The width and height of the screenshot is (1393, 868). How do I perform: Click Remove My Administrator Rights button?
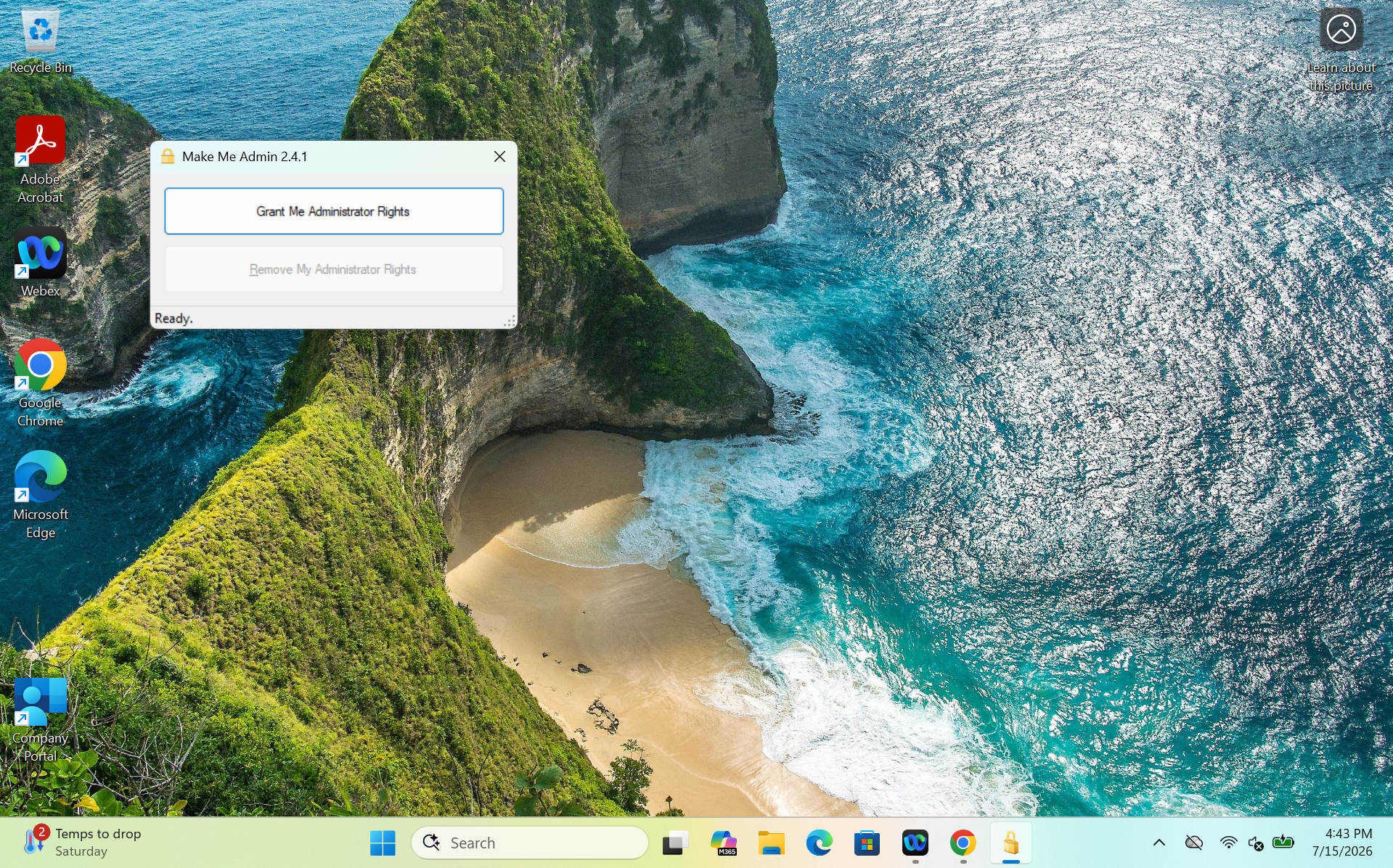click(334, 269)
